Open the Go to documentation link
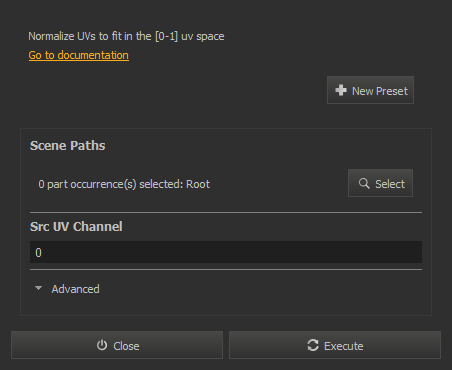 click(x=79, y=55)
